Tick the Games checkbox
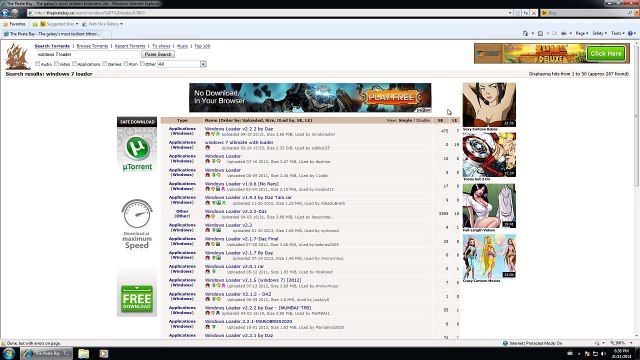This screenshot has height=360, width=640. pyautogui.click(x=105, y=64)
